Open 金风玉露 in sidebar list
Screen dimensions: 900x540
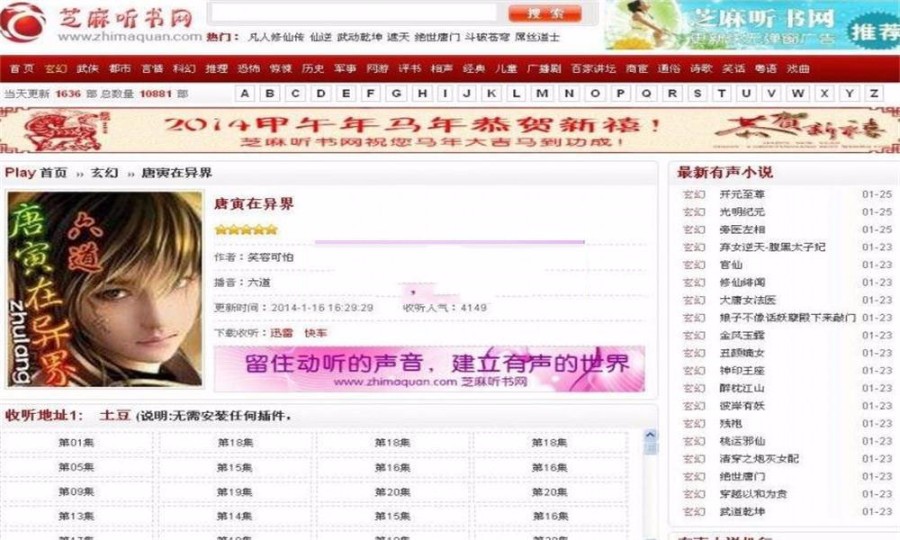(x=742, y=336)
